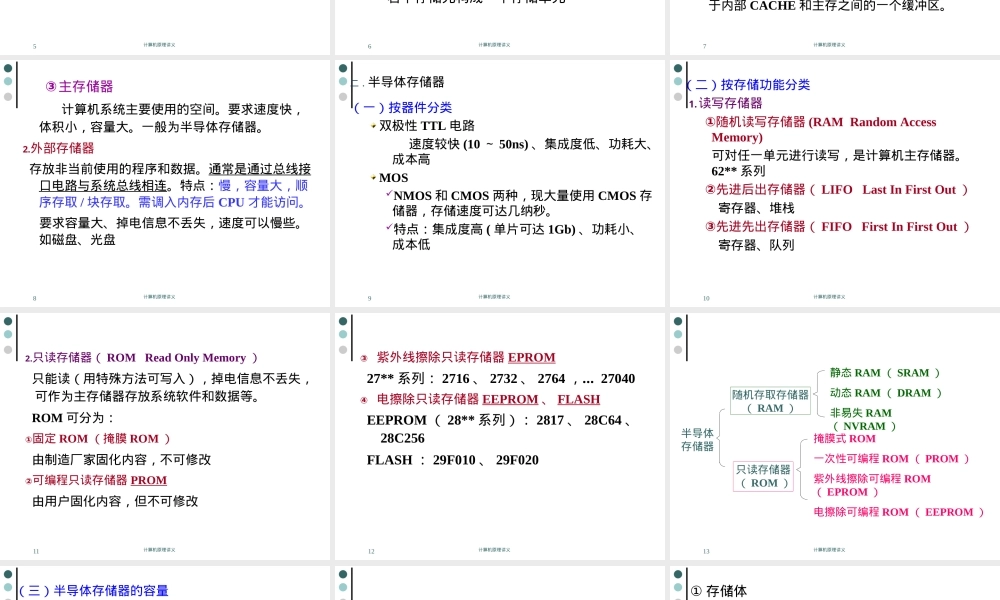Click heading (三)半导体存储器的容量

click(94, 590)
